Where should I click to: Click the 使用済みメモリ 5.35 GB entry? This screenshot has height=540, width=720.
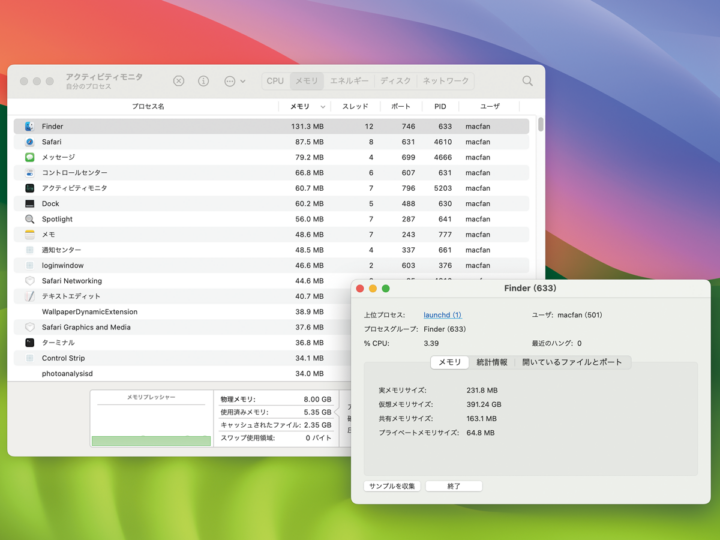pos(276,412)
